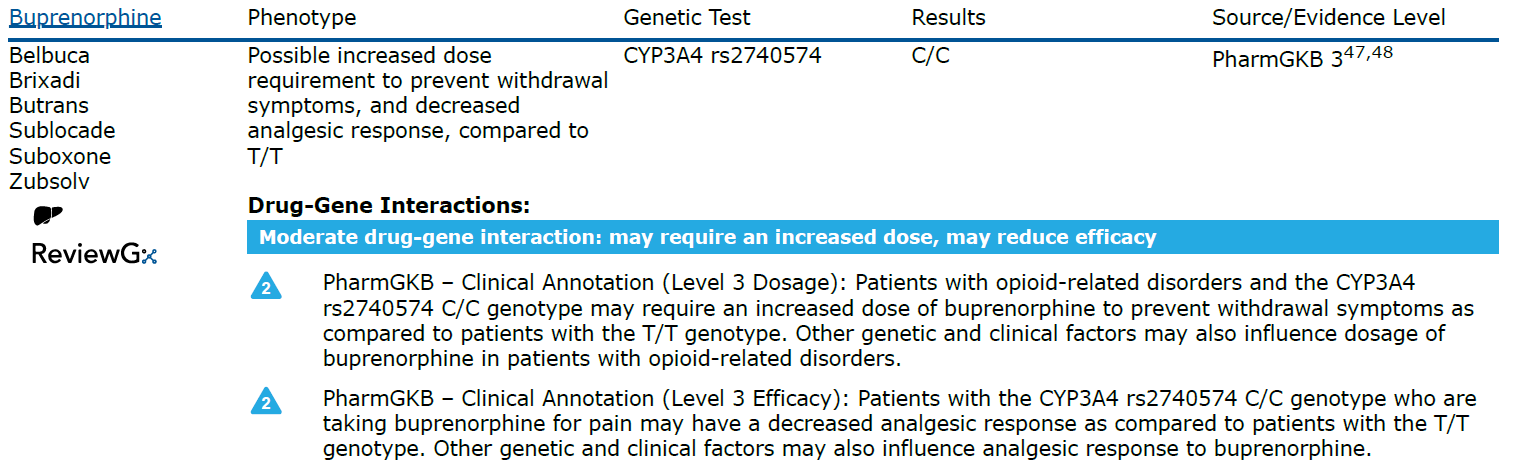Select the Results column header
The image size is (1530, 476).
click(948, 18)
